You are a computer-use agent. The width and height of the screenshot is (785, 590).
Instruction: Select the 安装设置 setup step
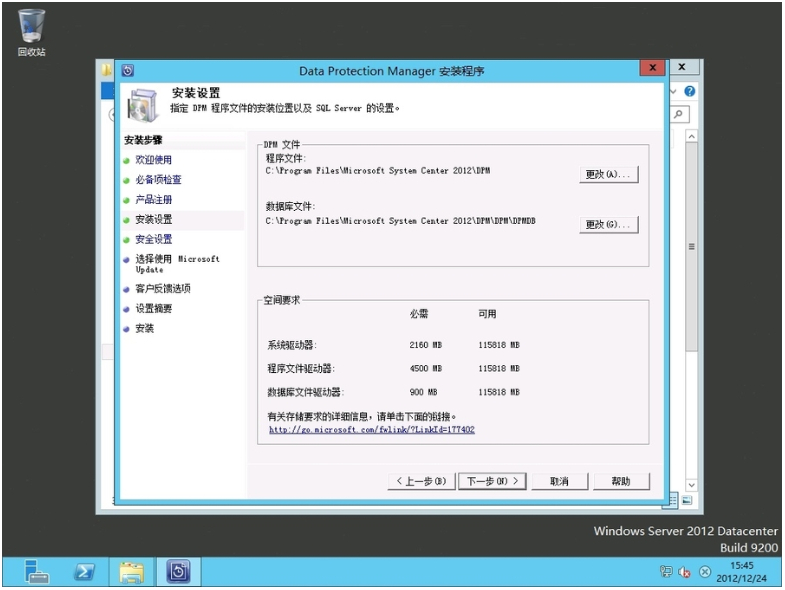153,219
